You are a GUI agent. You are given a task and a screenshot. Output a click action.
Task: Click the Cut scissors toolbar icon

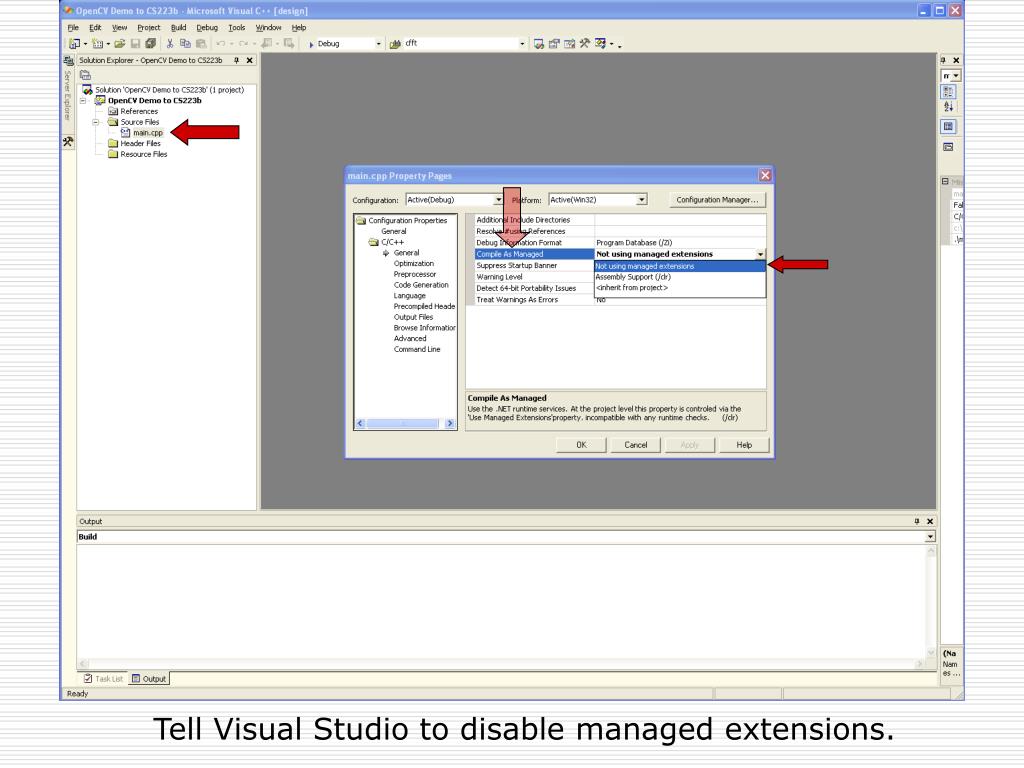pyautogui.click(x=170, y=44)
